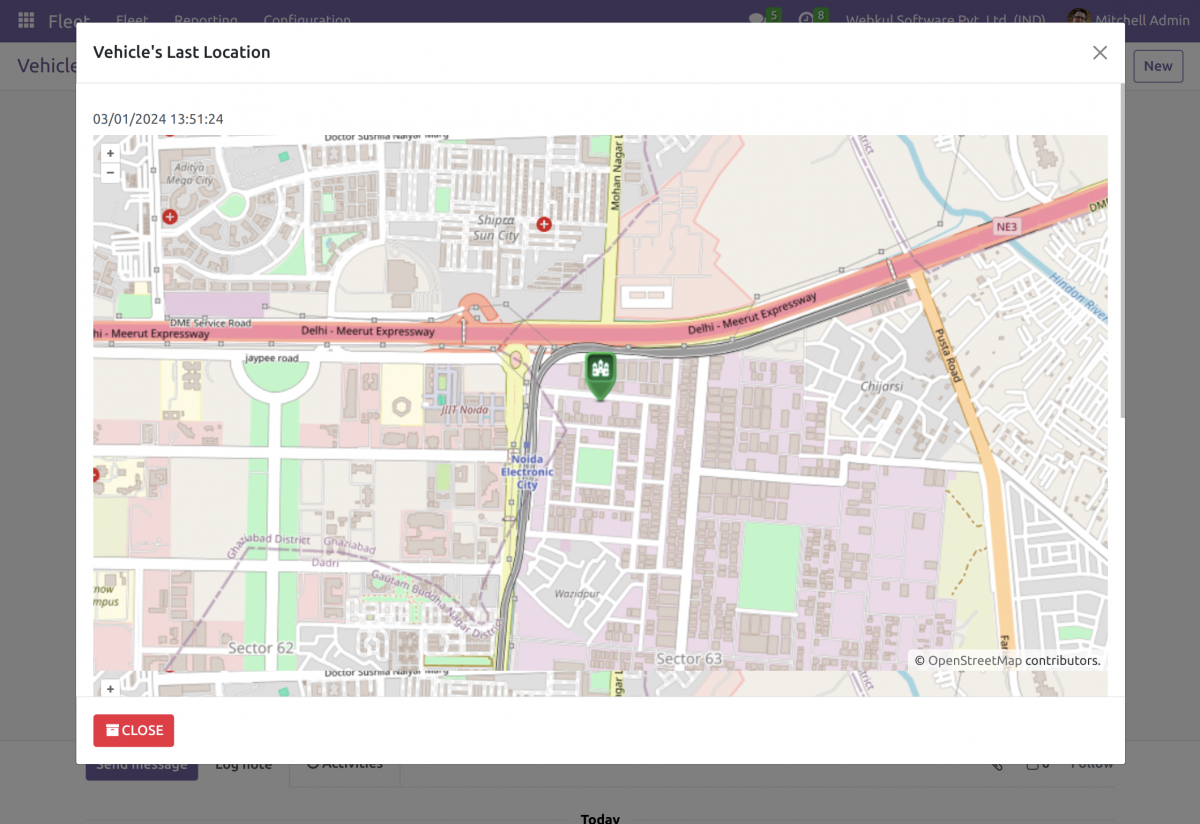Click the Sector 62 map label
This screenshot has width=1200, height=824.
[261, 648]
